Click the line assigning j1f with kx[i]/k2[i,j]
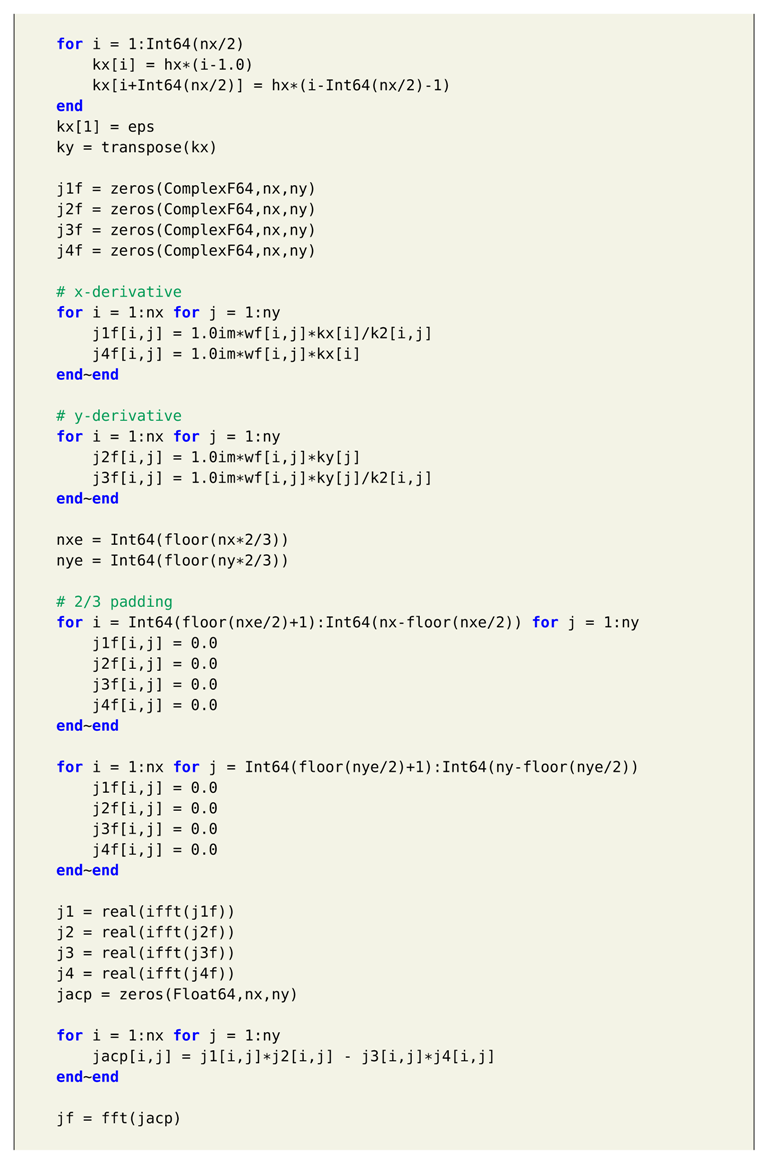This screenshot has height=1162, width=767. [x=262, y=333]
